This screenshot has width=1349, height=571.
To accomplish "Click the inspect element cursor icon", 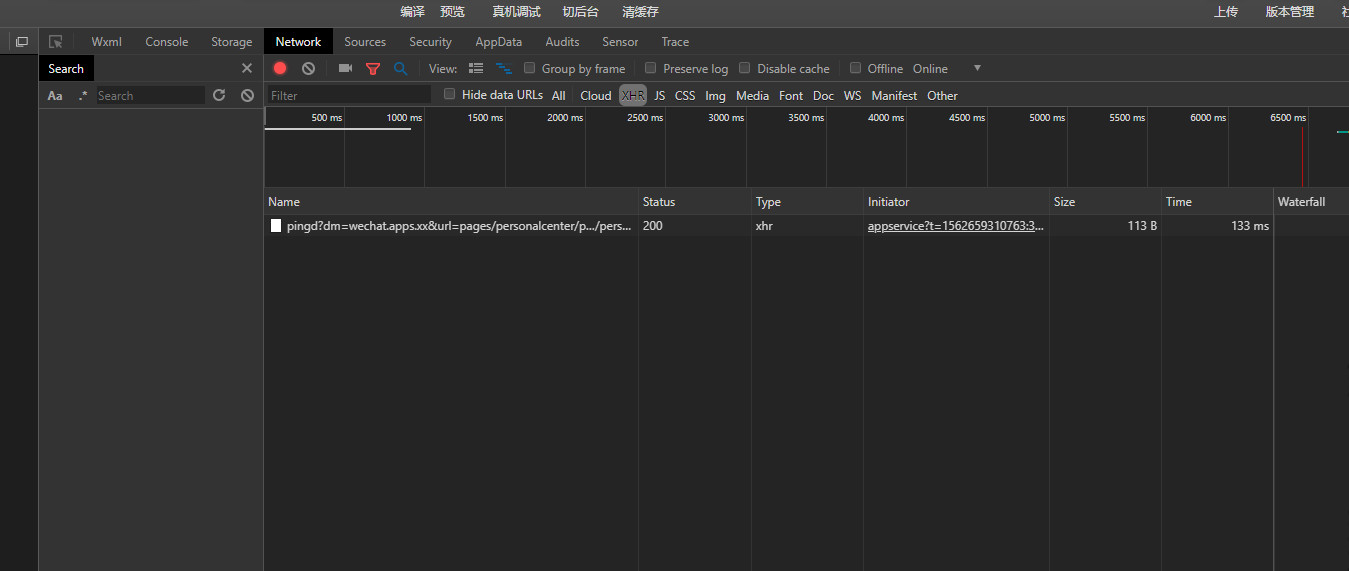I will click(56, 42).
